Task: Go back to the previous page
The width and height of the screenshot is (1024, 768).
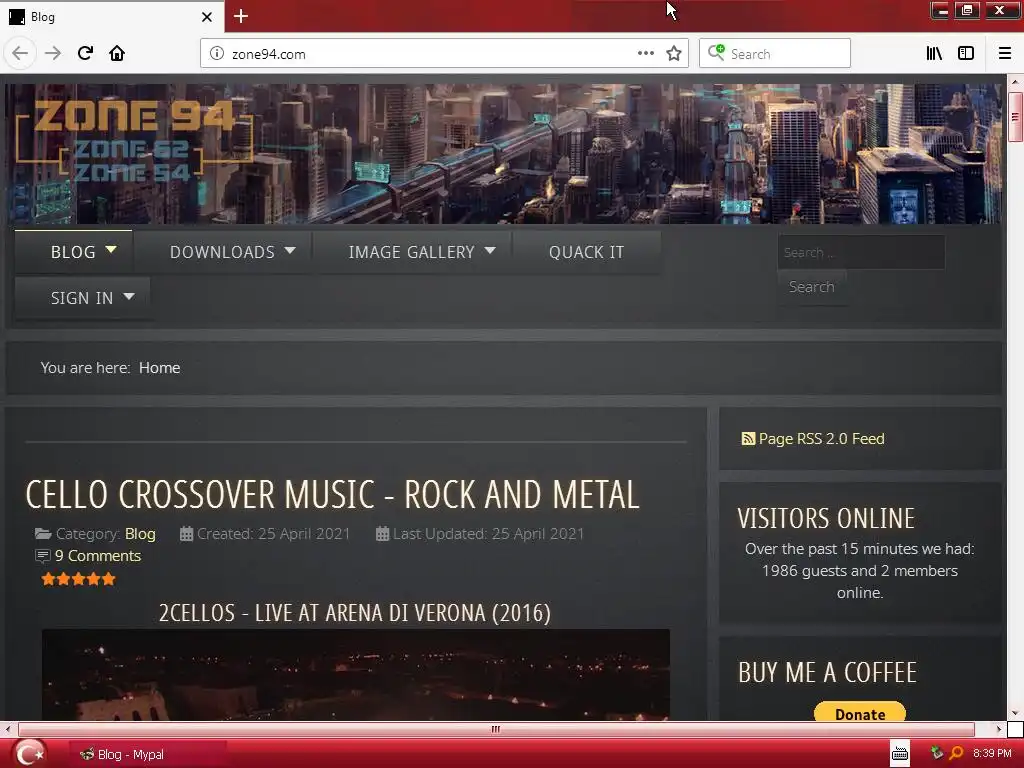Action: (20, 53)
